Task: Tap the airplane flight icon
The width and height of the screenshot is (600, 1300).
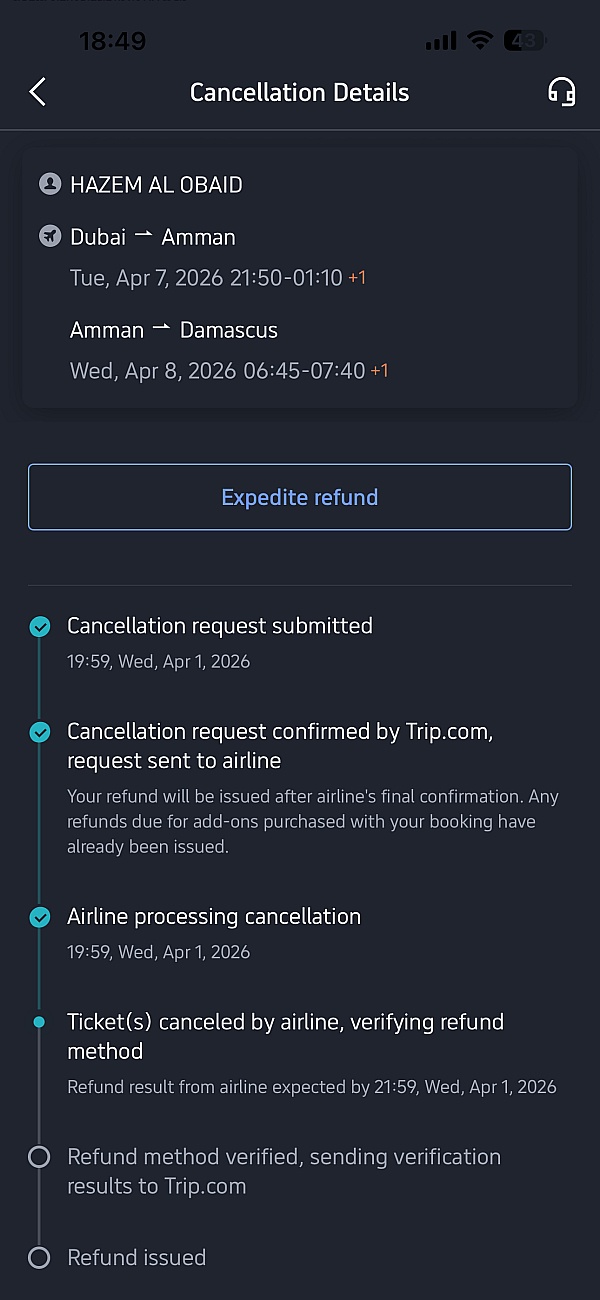Action: 49,237
